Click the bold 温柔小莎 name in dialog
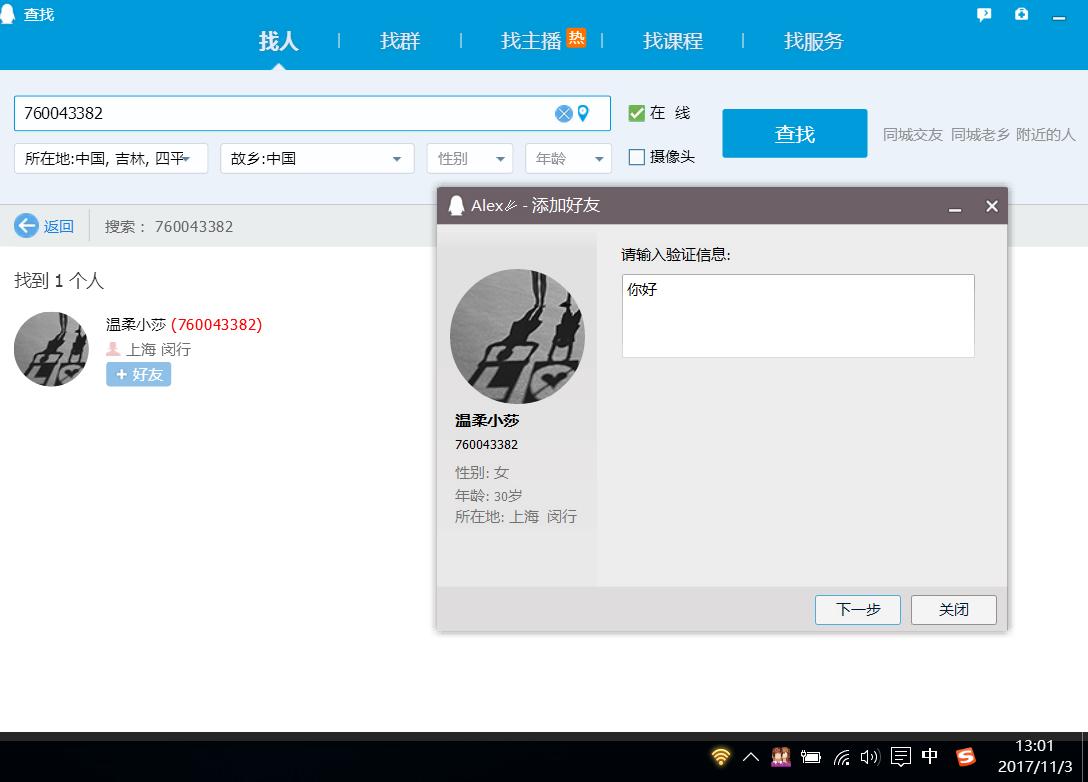 [x=487, y=420]
